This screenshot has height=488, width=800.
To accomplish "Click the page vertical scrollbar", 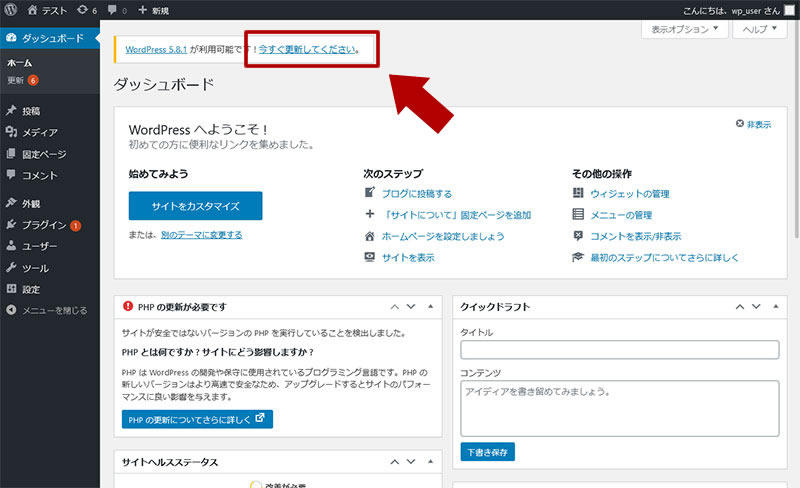I will point(796,130).
